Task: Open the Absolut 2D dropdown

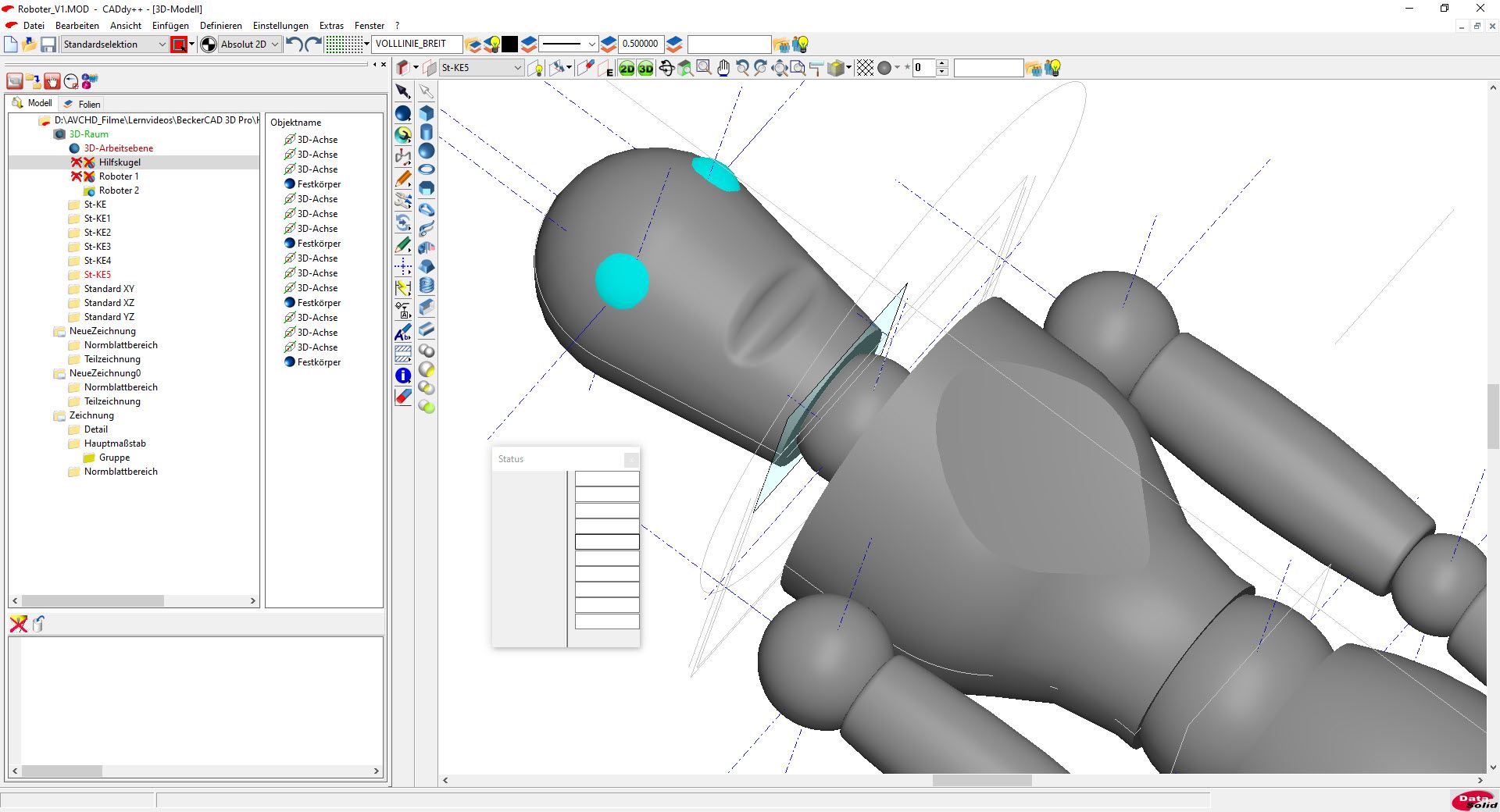Action: (274, 45)
